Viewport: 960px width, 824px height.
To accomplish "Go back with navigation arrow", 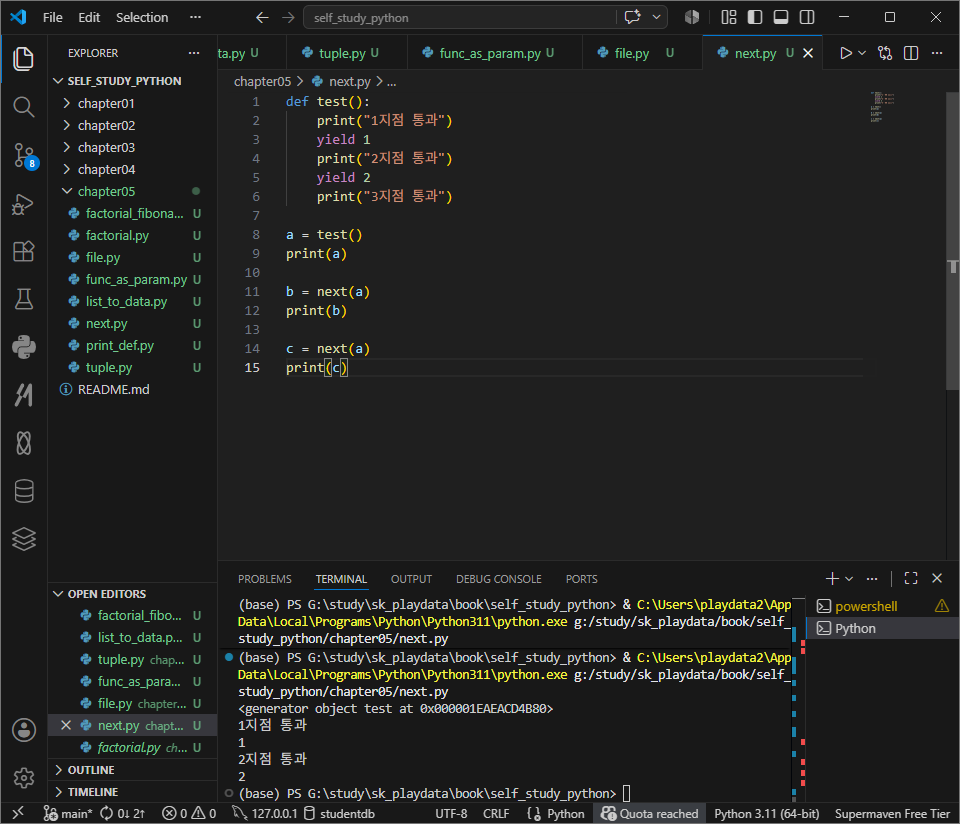I will click(x=262, y=18).
